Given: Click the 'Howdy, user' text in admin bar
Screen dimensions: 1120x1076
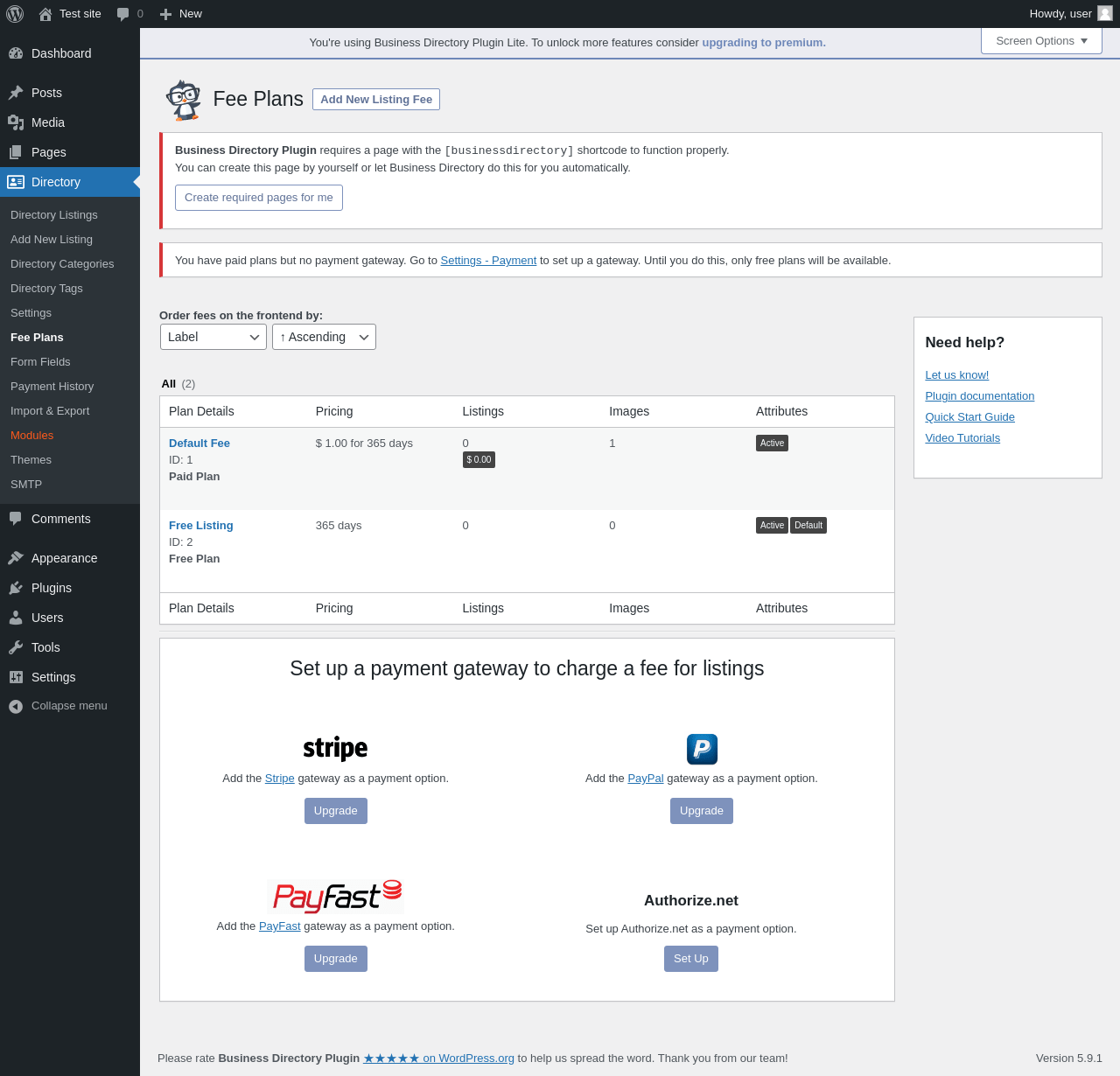Looking at the screenshot, I should (1060, 14).
